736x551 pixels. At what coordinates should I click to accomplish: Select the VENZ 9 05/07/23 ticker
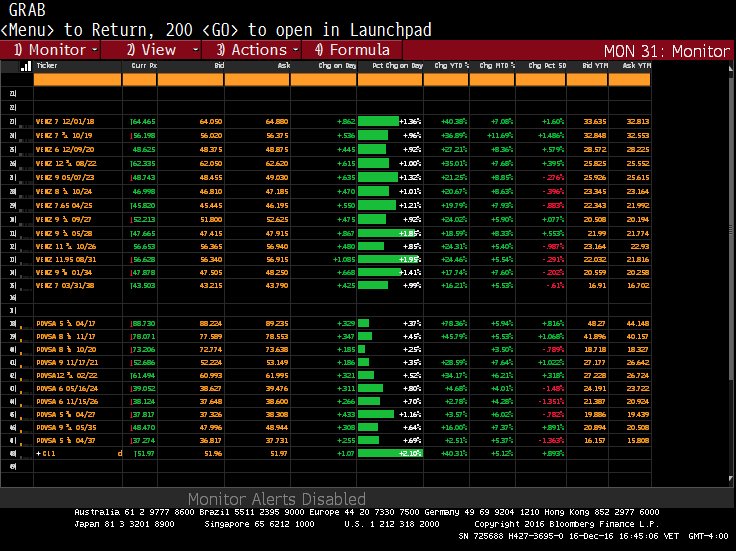click(65, 178)
